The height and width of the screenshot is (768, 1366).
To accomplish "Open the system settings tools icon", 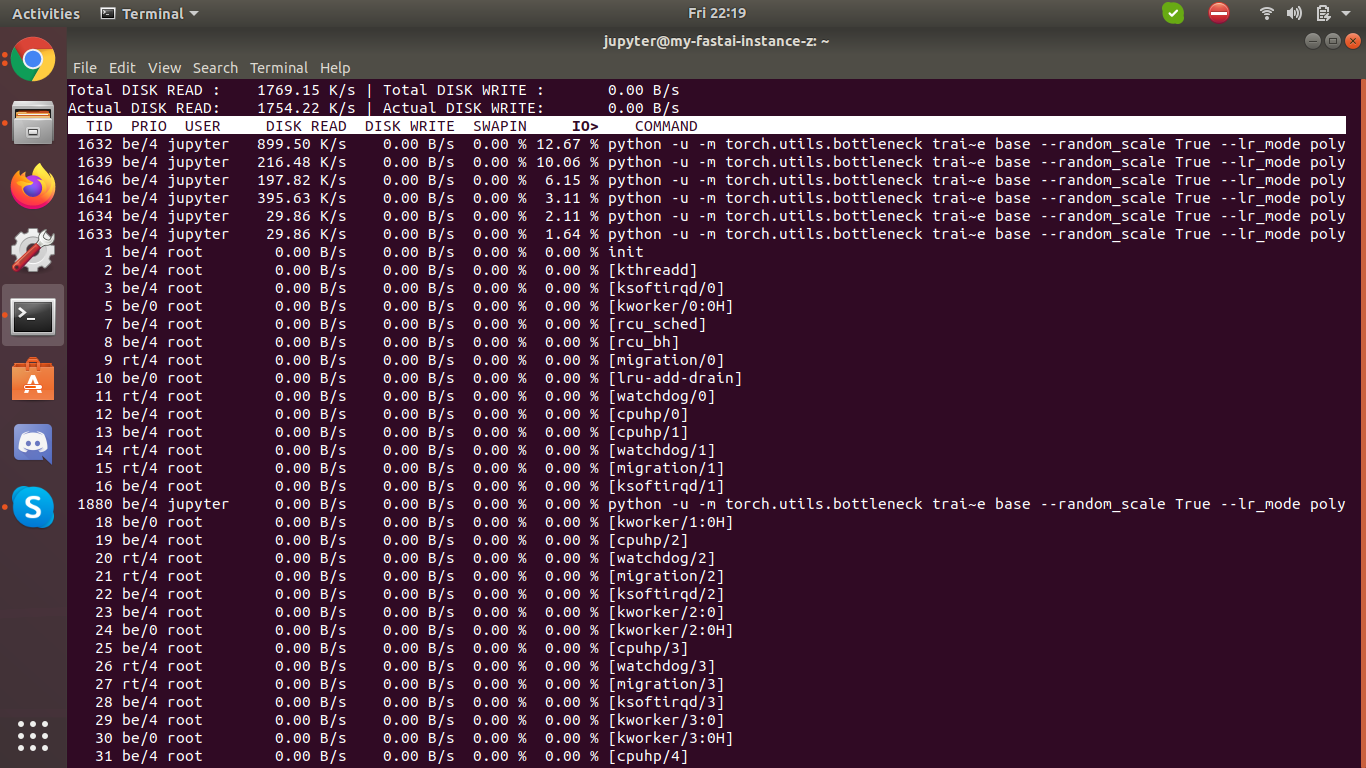I will [x=33, y=251].
